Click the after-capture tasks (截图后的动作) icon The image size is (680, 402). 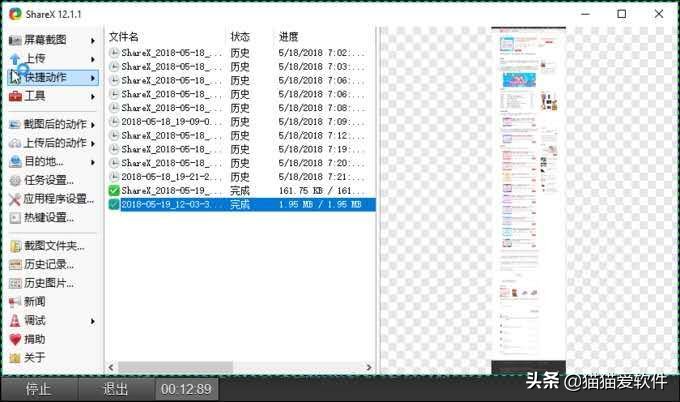[15, 124]
